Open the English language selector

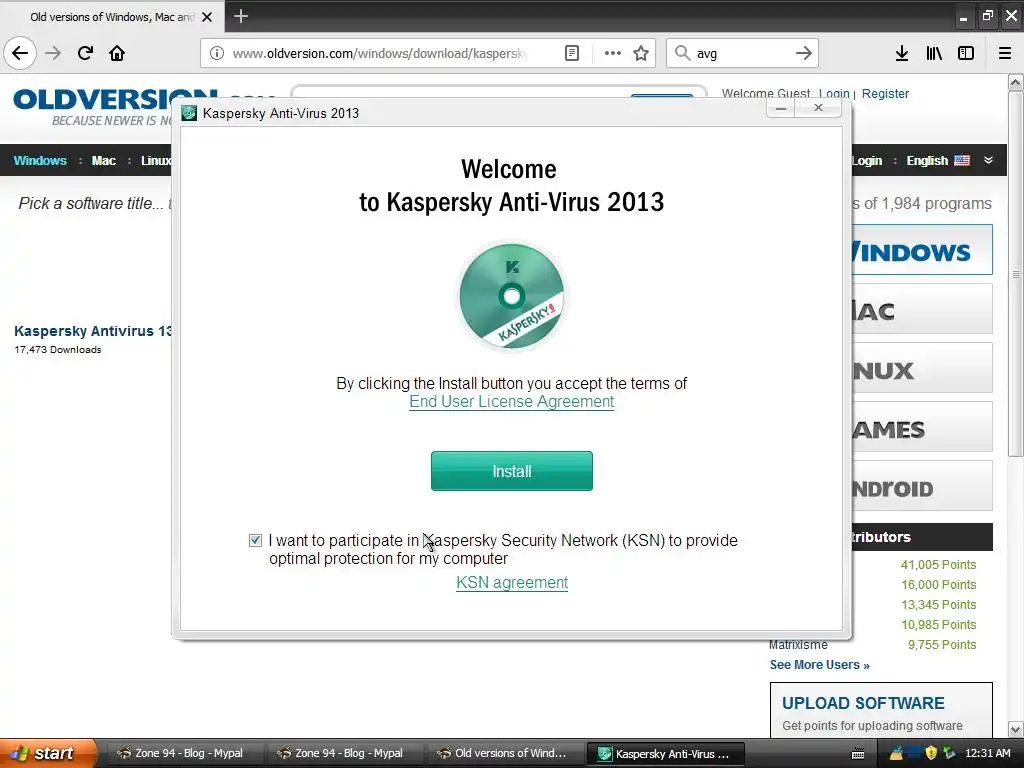point(927,161)
